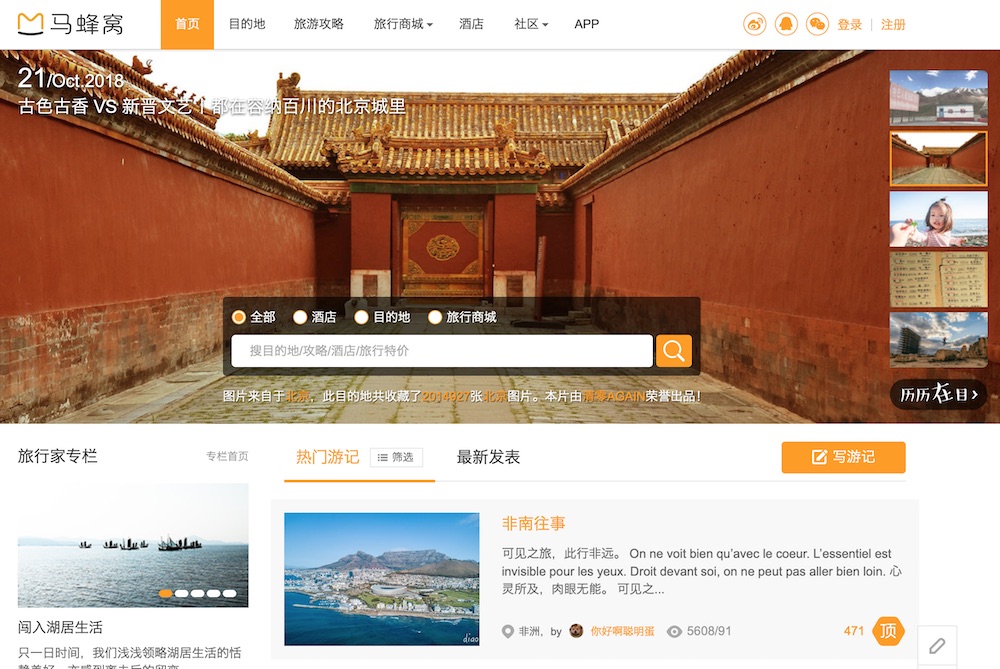1000x669 pixels.
Task: Open the 非南往事 travel note link
Action: tap(533, 523)
